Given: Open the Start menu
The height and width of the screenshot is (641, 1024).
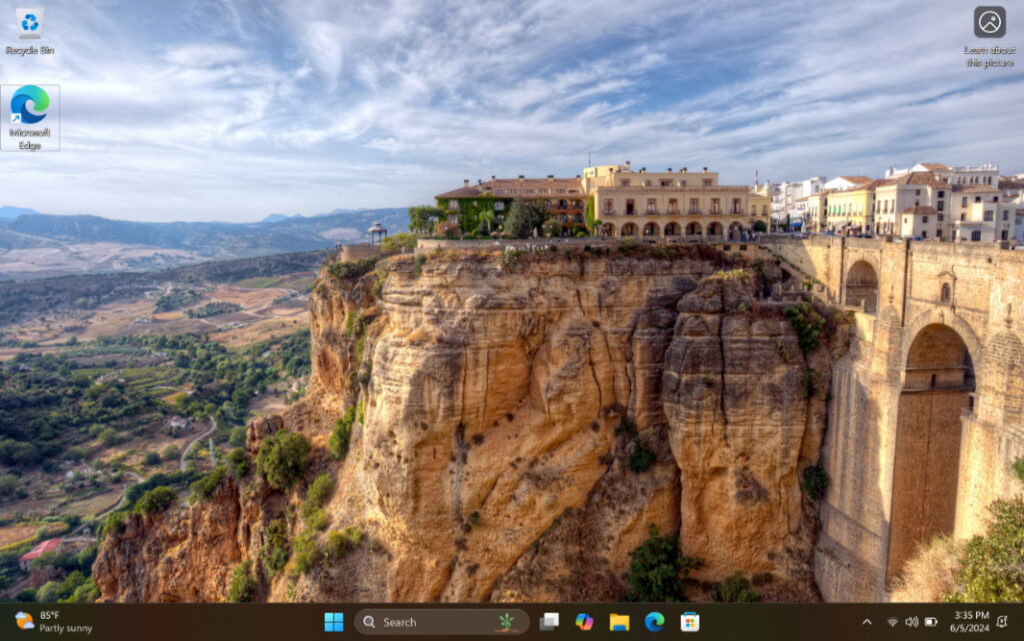Looking at the screenshot, I should pos(334,621).
